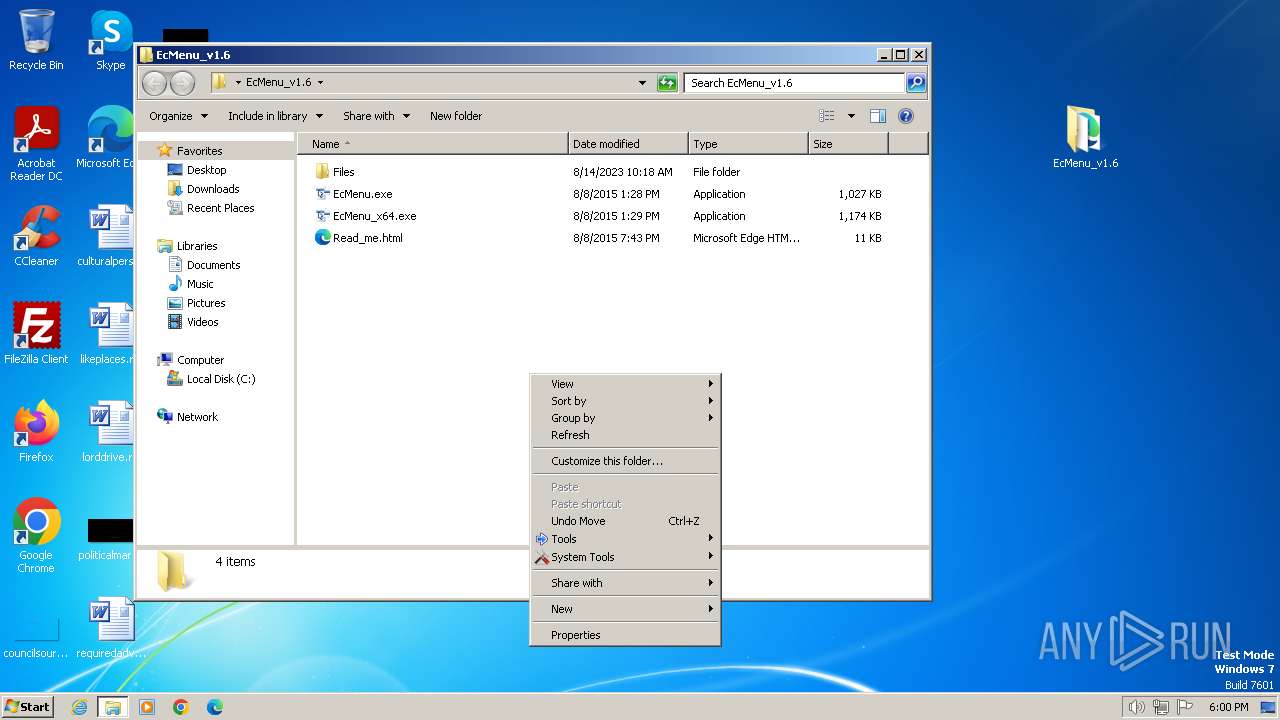Image resolution: width=1280 pixels, height=720 pixels.
Task: Open System Tools context menu entry
Action: (625, 557)
